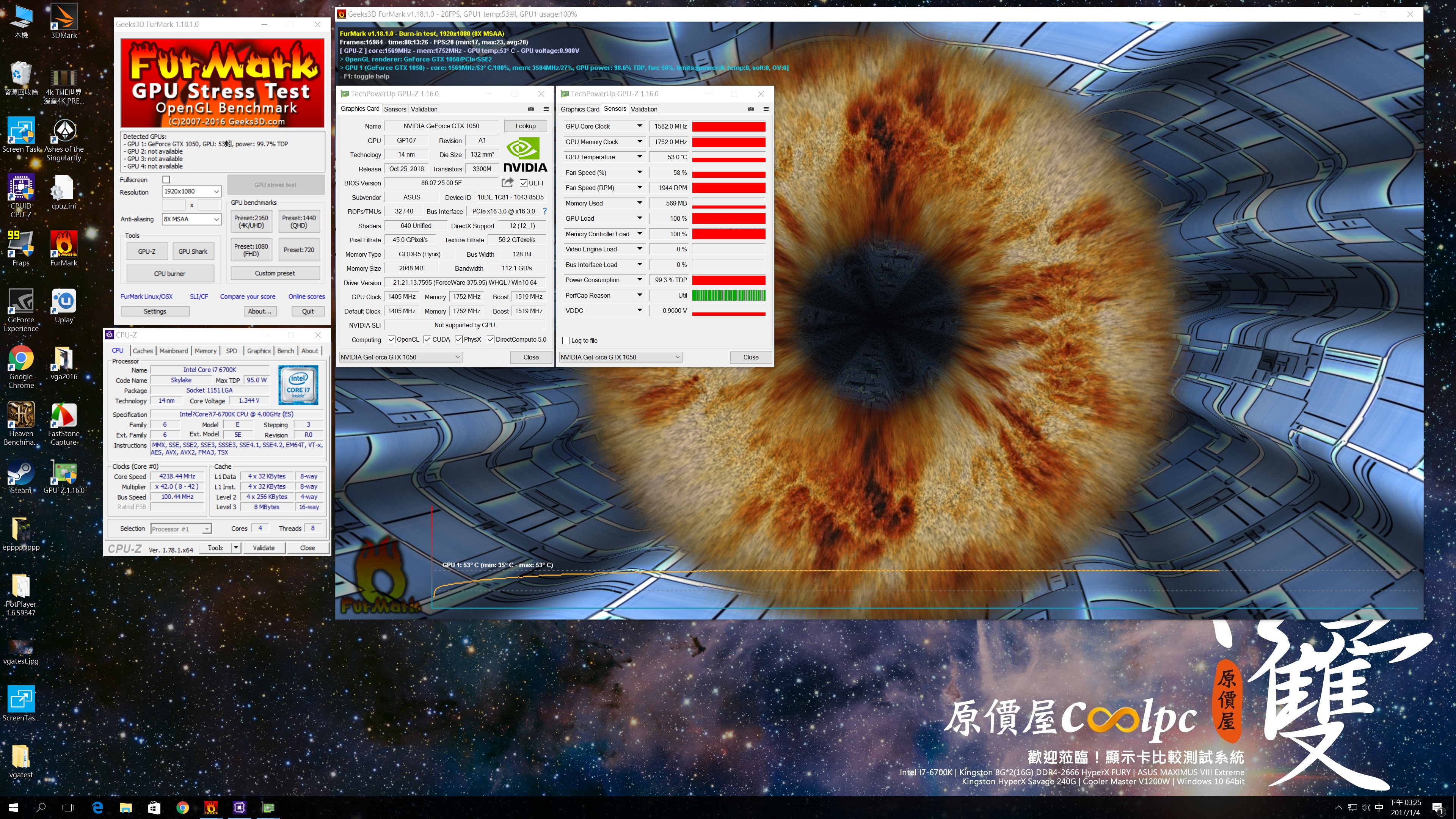The width and height of the screenshot is (1456, 819).
Task: Enable the Log to file checkbox
Action: pyautogui.click(x=566, y=341)
